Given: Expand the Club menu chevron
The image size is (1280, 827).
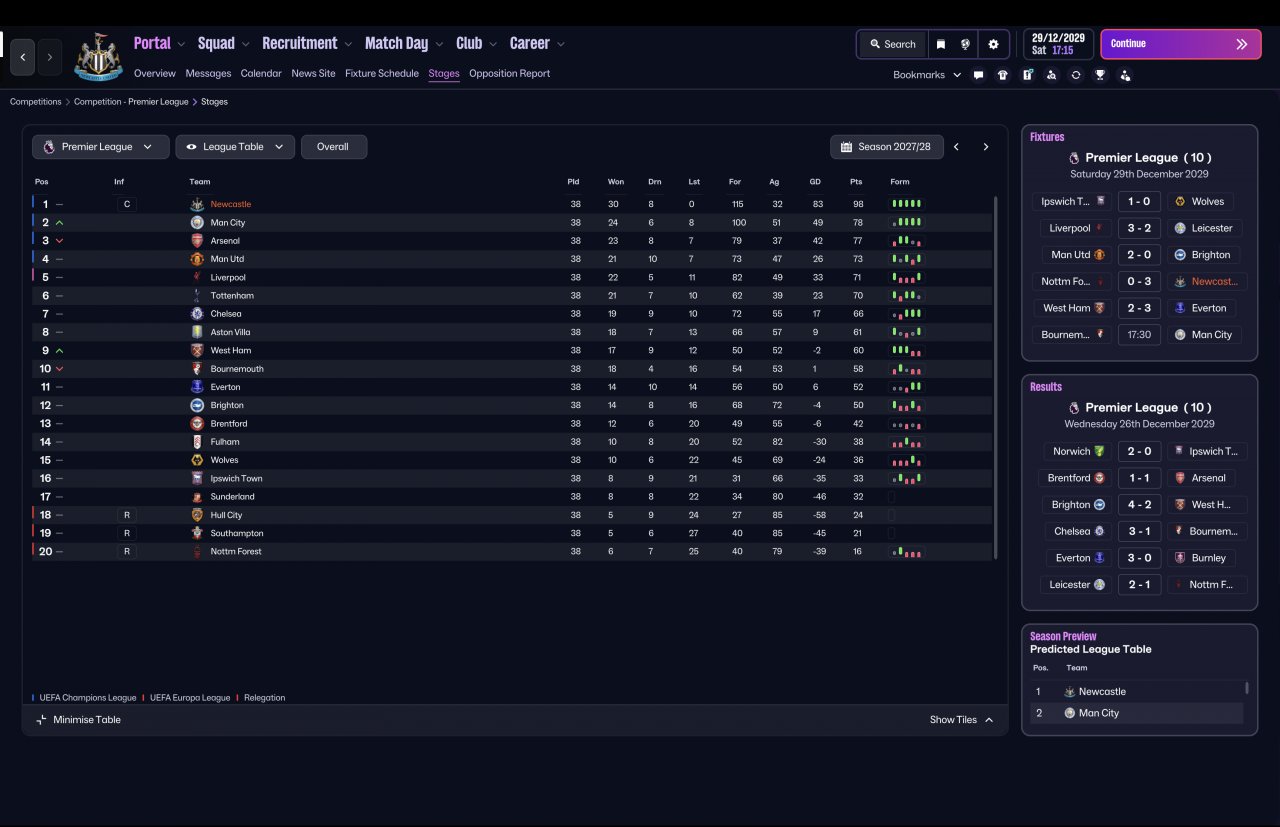Looking at the screenshot, I should tap(493, 44).
